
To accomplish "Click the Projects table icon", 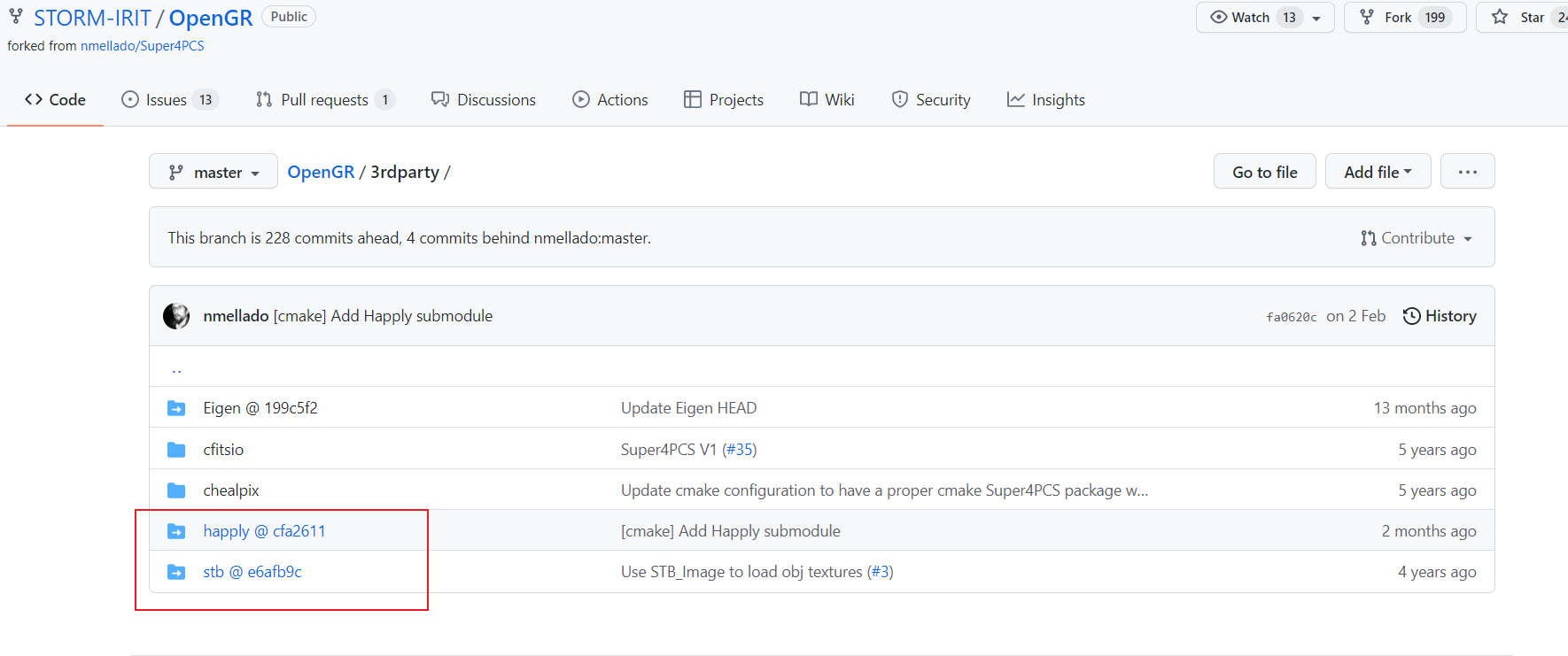I will click(693, 99).
